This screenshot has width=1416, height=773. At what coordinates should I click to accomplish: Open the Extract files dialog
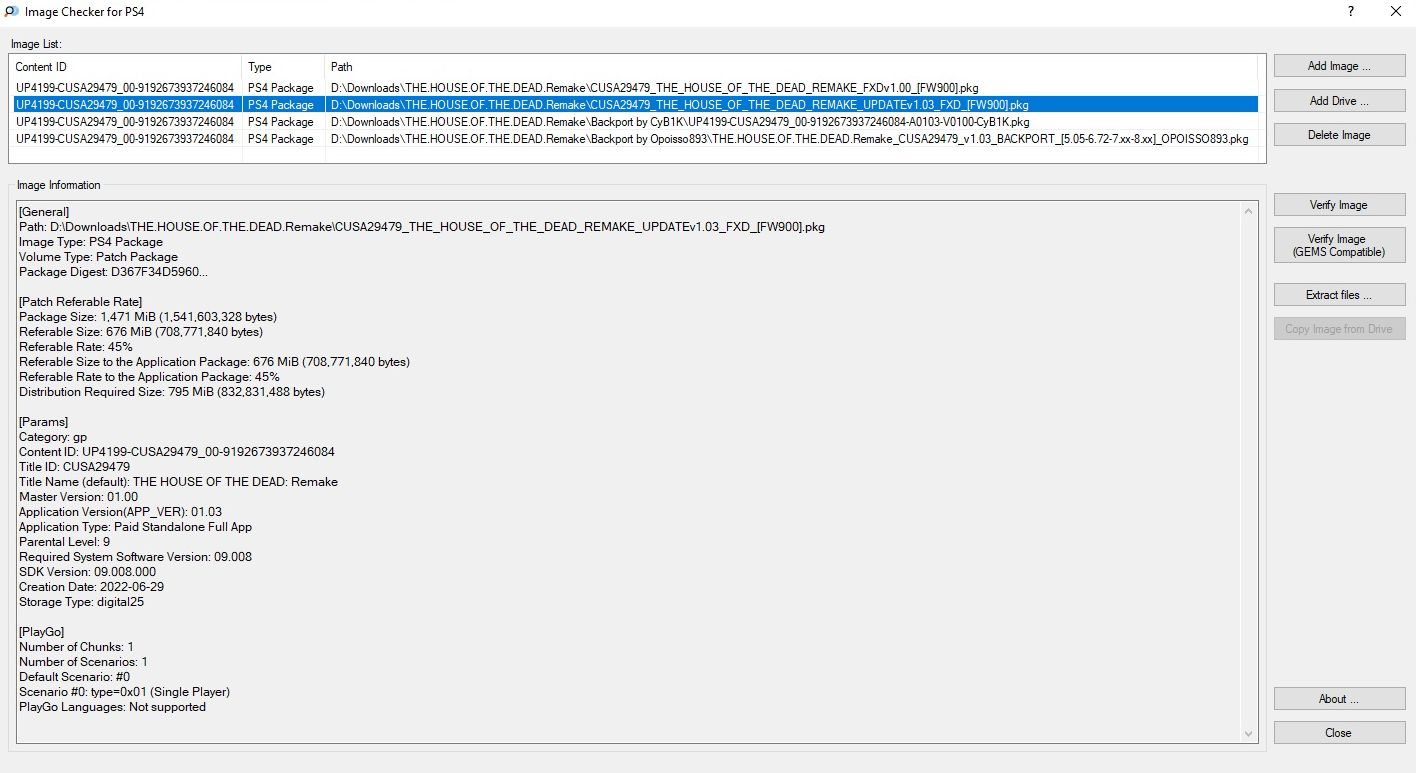[x=1339, y=295]
